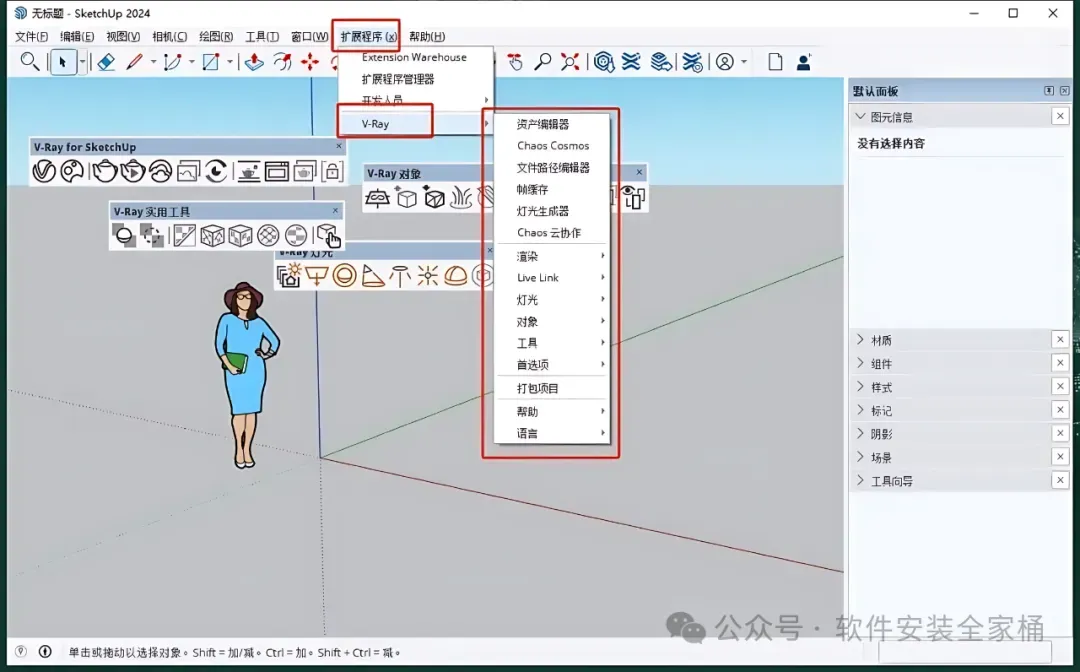Toggle the eye visibility icon in V-Ray Objects toolbar

click(634, 198)
